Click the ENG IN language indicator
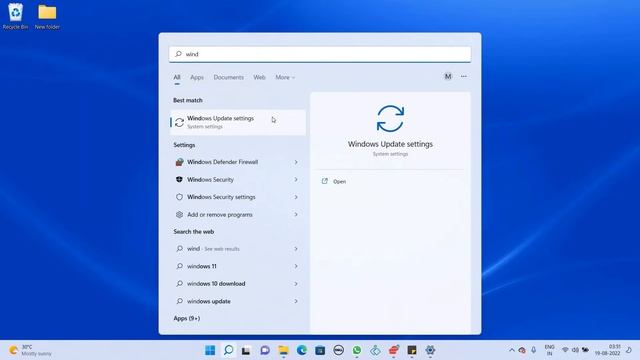The image size is (640, 360). (x=549, y=350)
